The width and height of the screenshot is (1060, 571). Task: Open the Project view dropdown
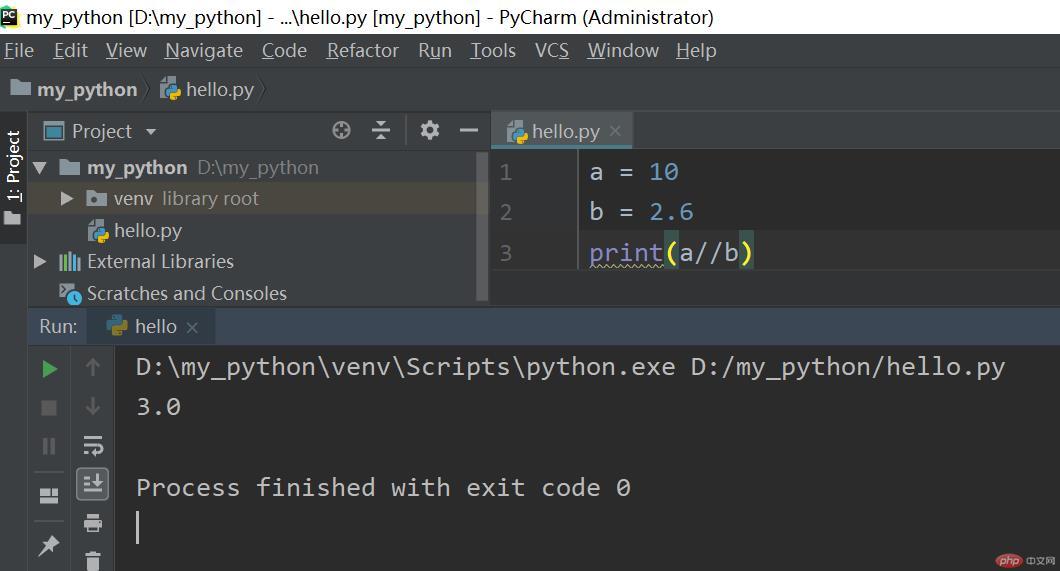click(x=151, y=131)
